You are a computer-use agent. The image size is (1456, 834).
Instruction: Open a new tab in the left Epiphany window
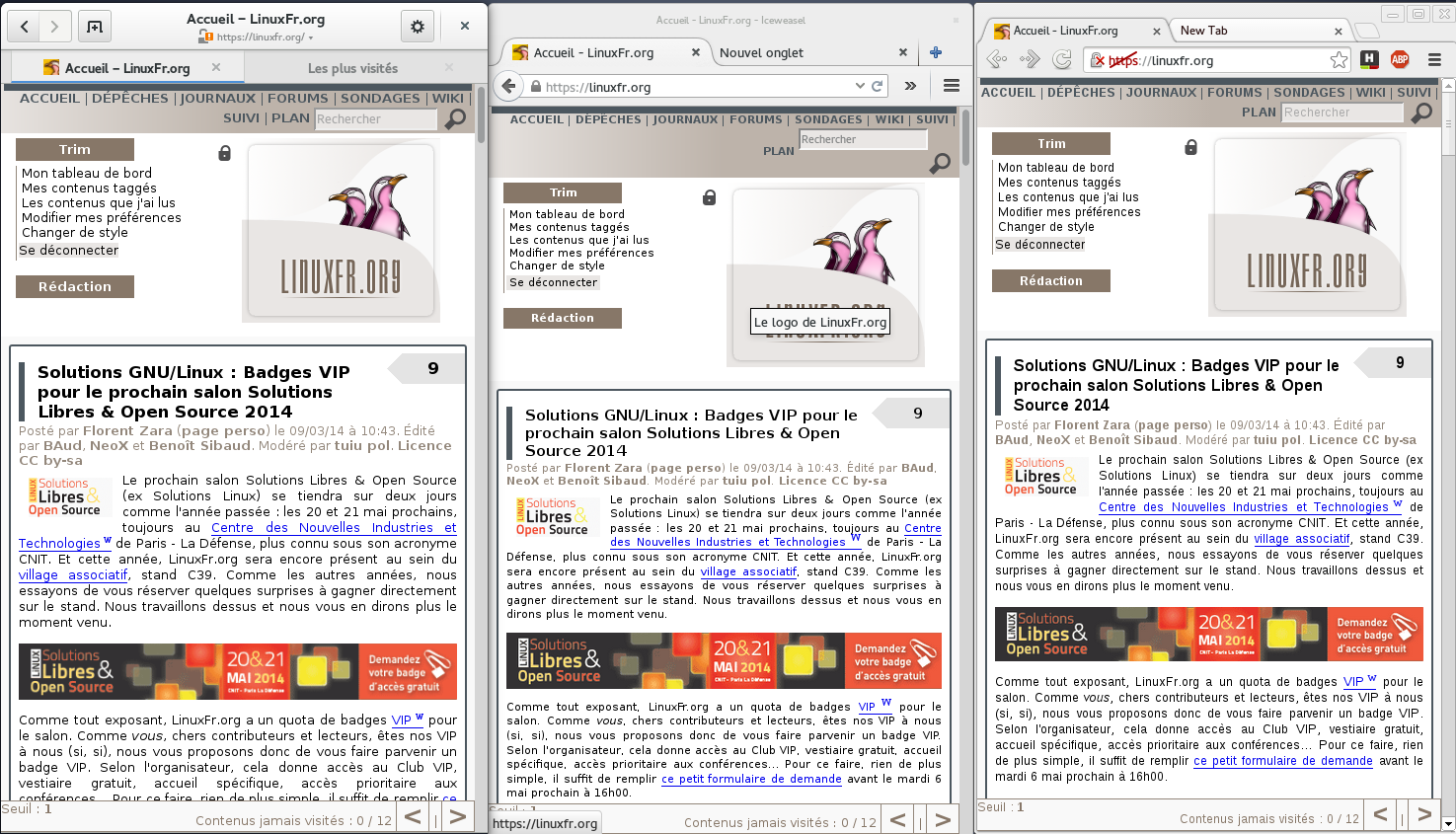click(95, 27)
